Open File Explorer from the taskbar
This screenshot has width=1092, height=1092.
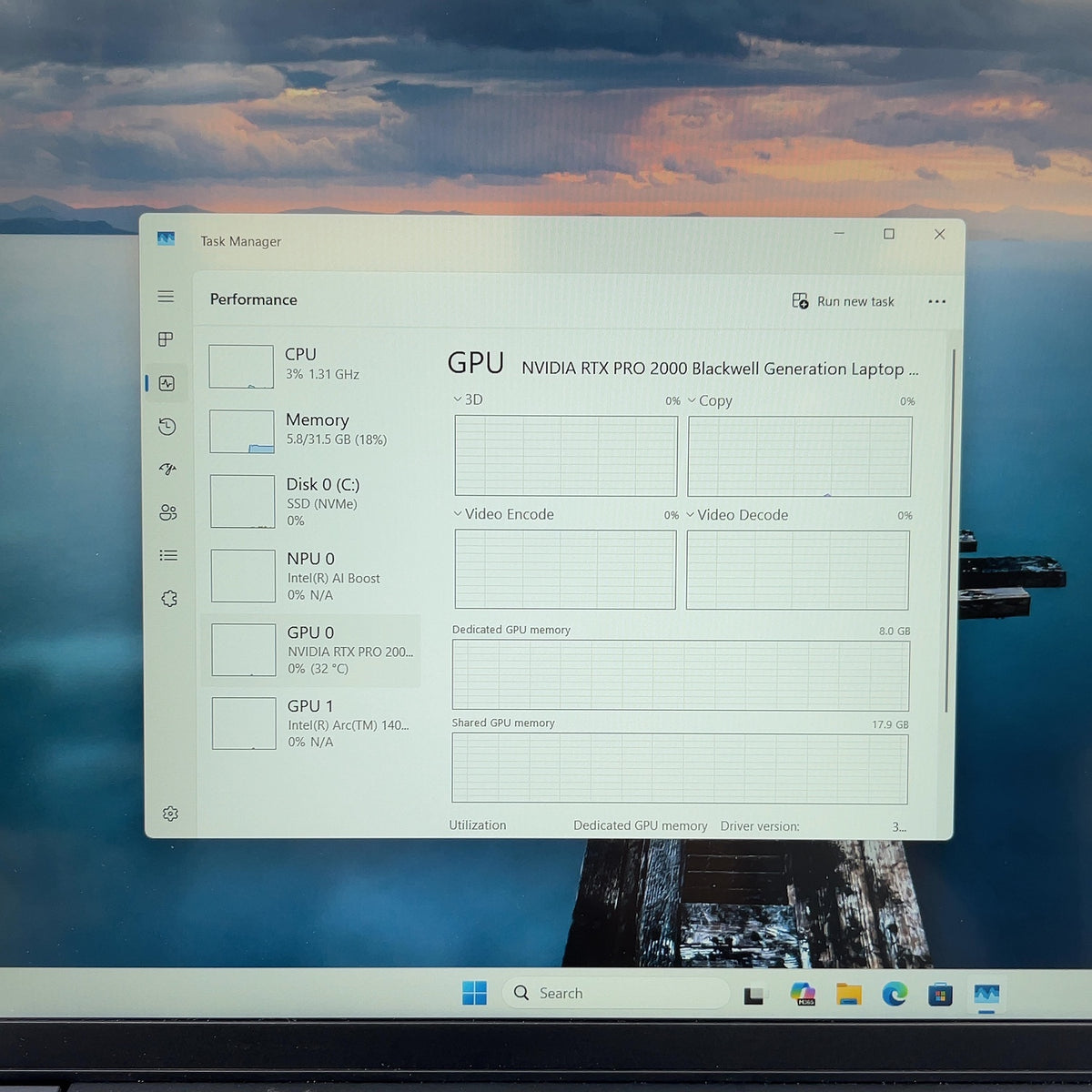tap(849, 995)
